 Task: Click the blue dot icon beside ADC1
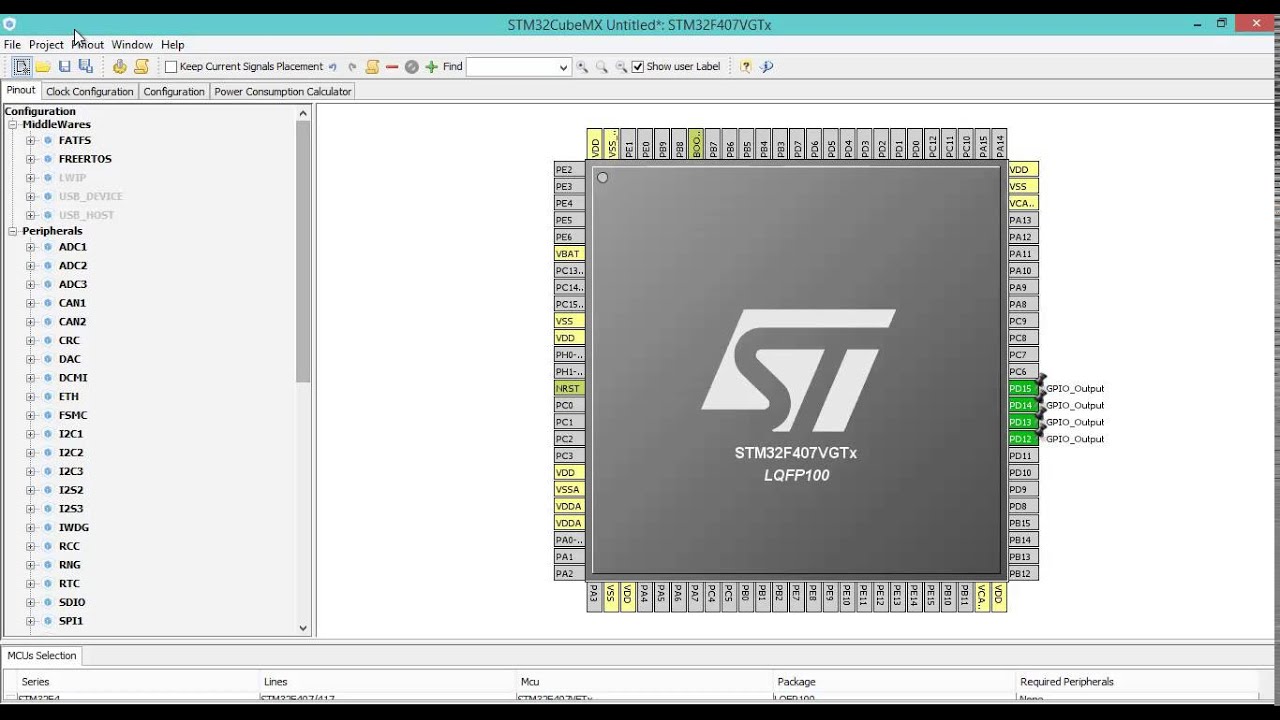pyautogui.click(x=47, y=247)
